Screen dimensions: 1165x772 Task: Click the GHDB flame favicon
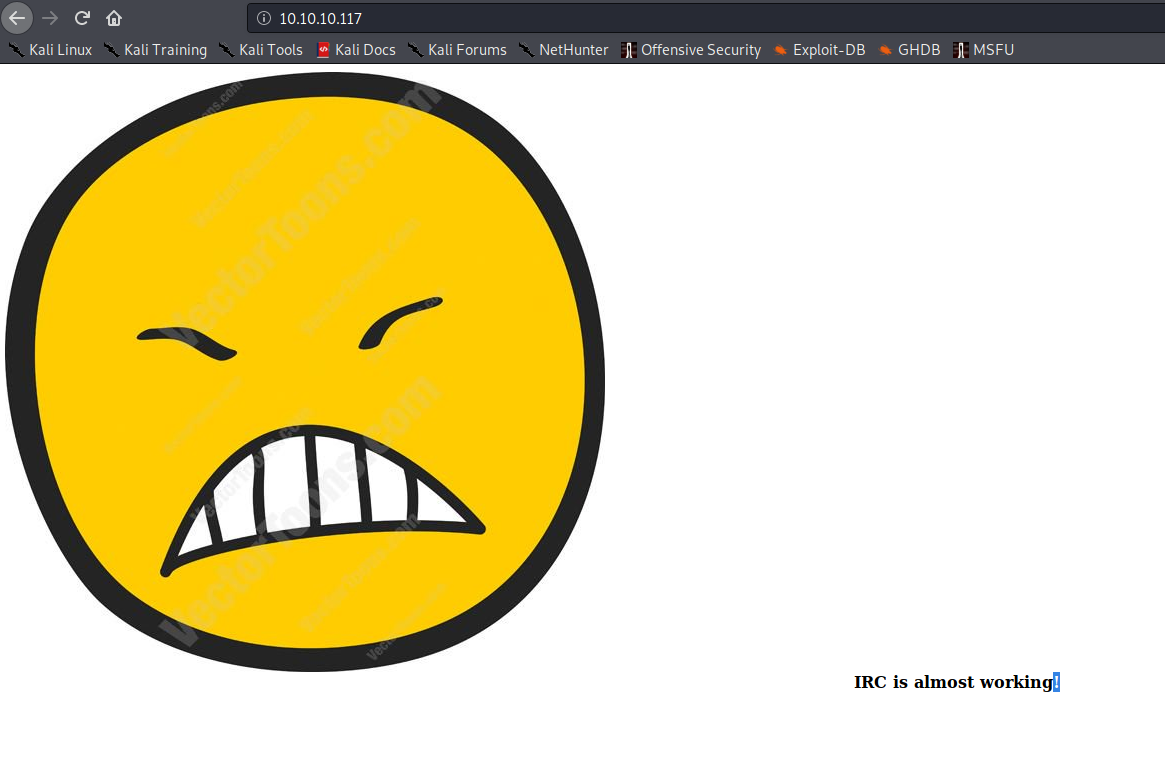pos(884,49)
